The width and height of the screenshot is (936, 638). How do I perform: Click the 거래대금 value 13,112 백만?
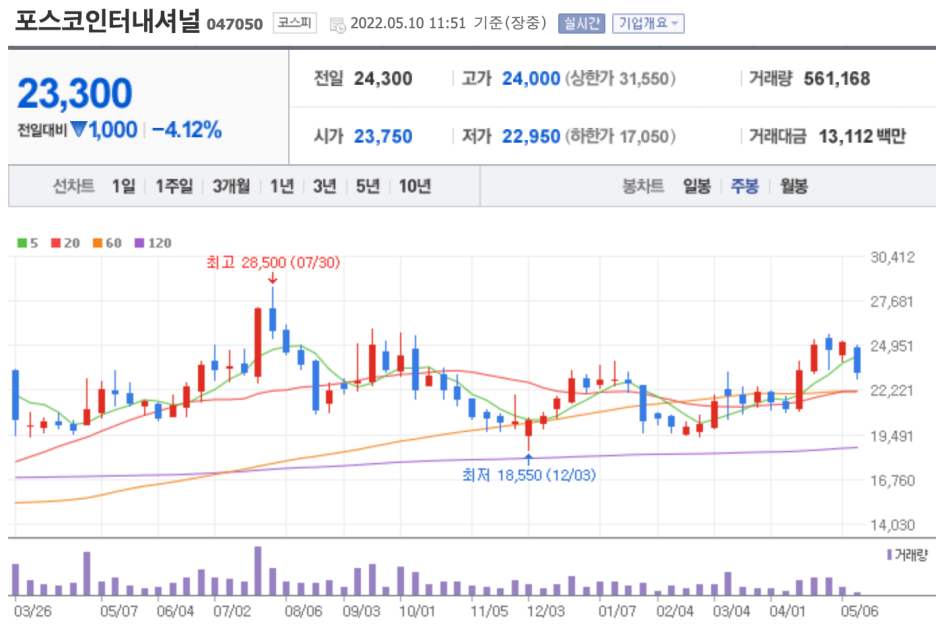pos(862,137)
